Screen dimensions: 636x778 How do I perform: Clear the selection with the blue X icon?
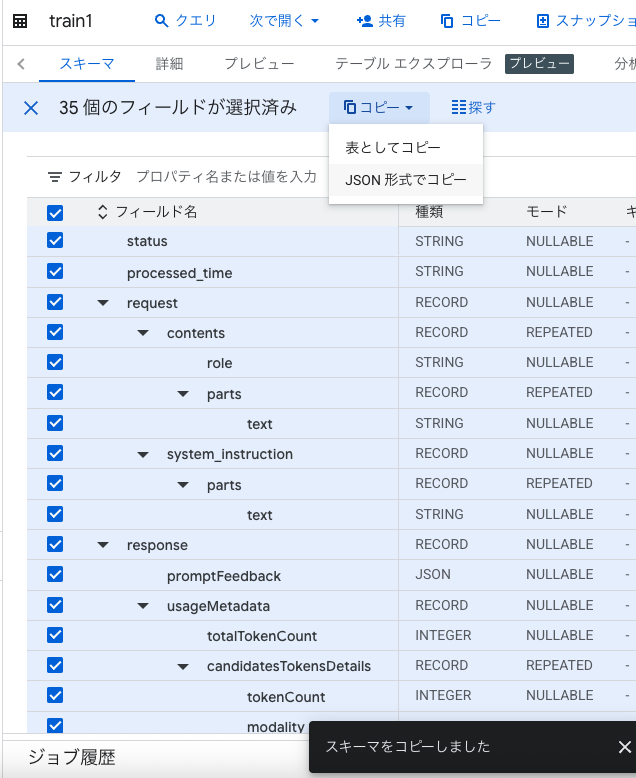pos(31,108)
